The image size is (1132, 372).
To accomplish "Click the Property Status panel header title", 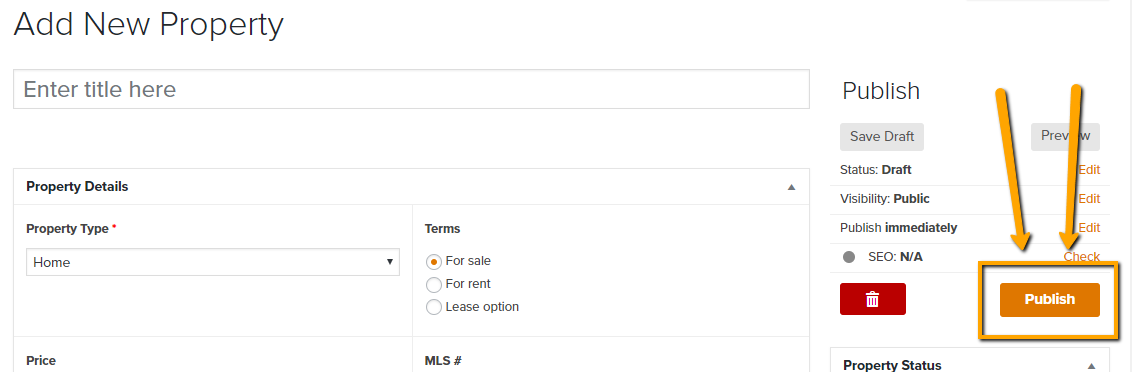I will tap(892, 365).
